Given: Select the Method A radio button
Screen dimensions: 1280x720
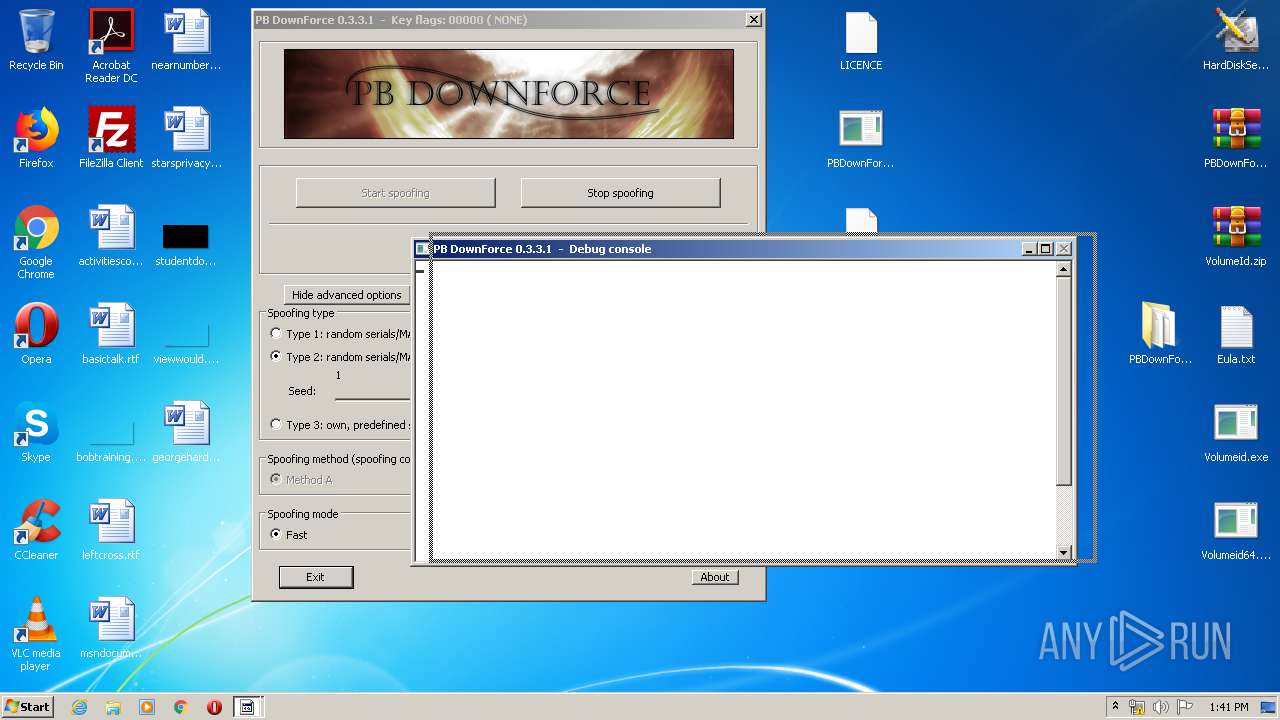Looking at the screenshot, I should [276, 480].
